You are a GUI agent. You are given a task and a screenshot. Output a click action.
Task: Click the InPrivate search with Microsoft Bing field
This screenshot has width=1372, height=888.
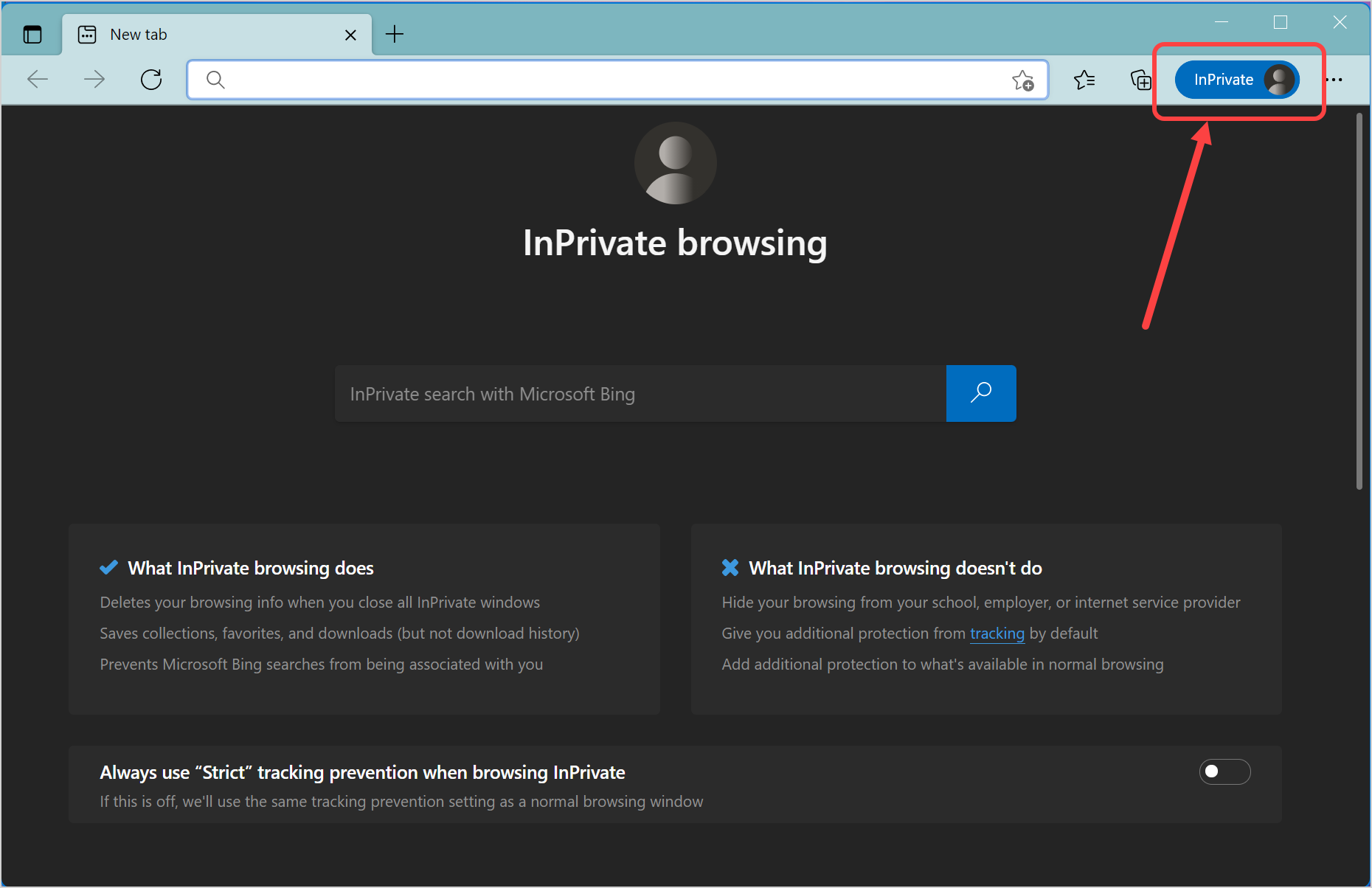click(x=640, y=393)
